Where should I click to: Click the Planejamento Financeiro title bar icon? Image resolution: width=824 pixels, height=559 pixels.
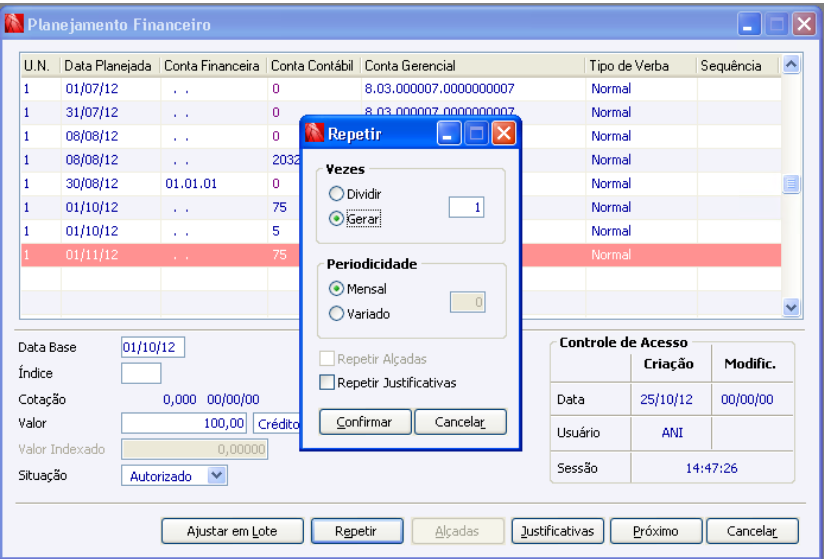point(14,24)
